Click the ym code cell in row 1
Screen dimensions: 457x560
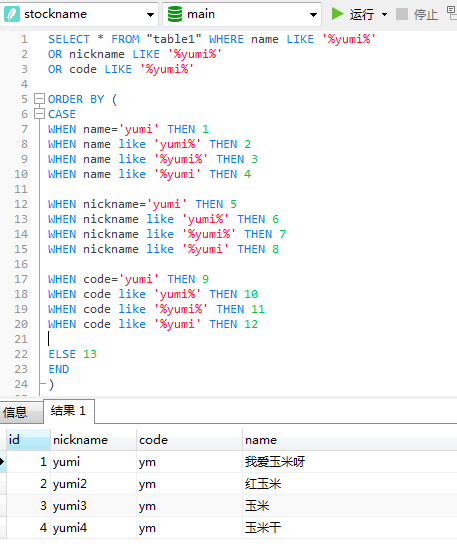click(189, 462)
